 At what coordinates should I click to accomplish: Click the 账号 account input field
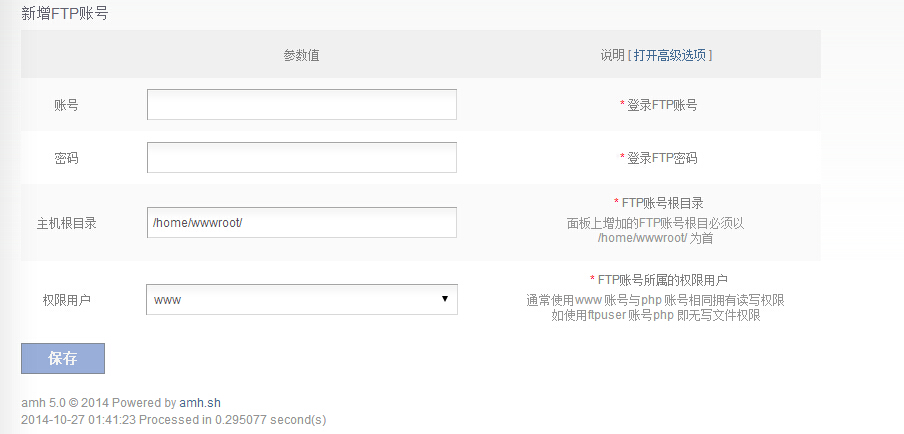point(301,104)
